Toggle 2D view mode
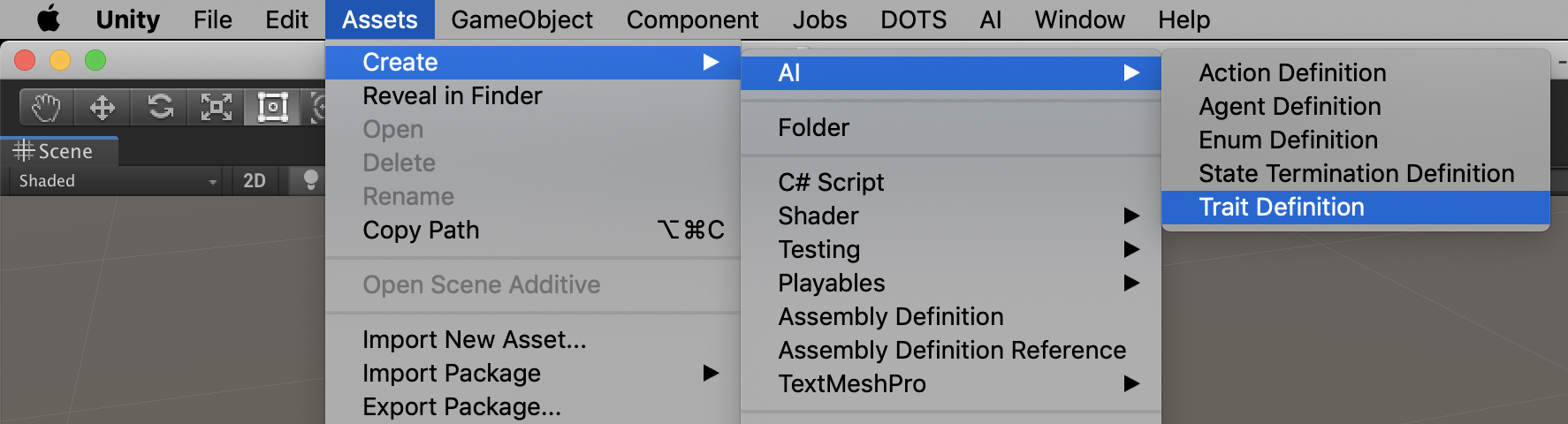Image resolution: width=1568 pixels, height=424 pixels. point(255,180)
